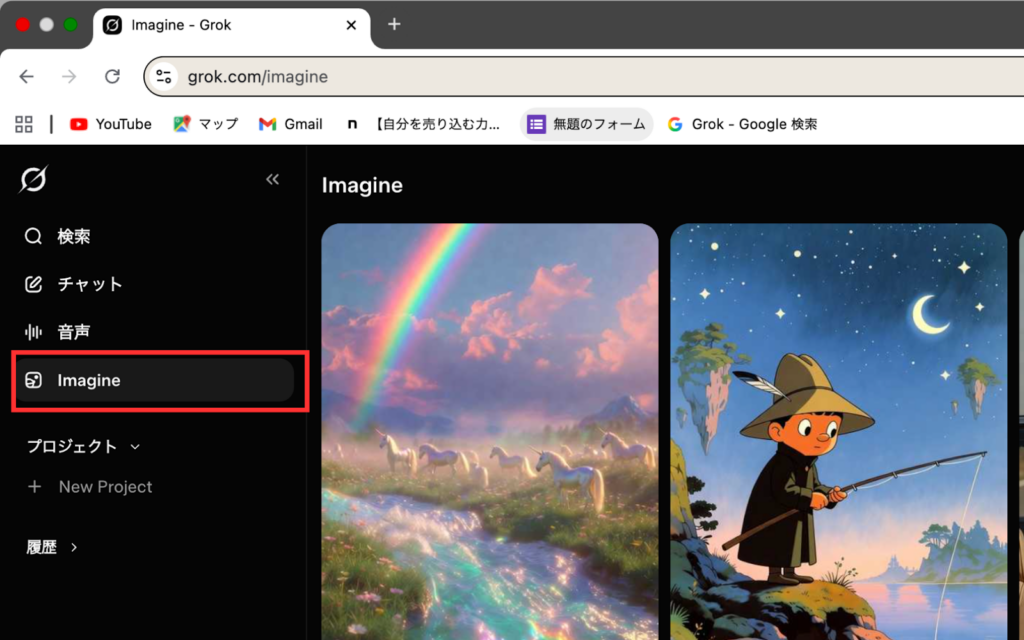
Task: Collapse the sidebar with the double chevron
Action: pos(272,179)
